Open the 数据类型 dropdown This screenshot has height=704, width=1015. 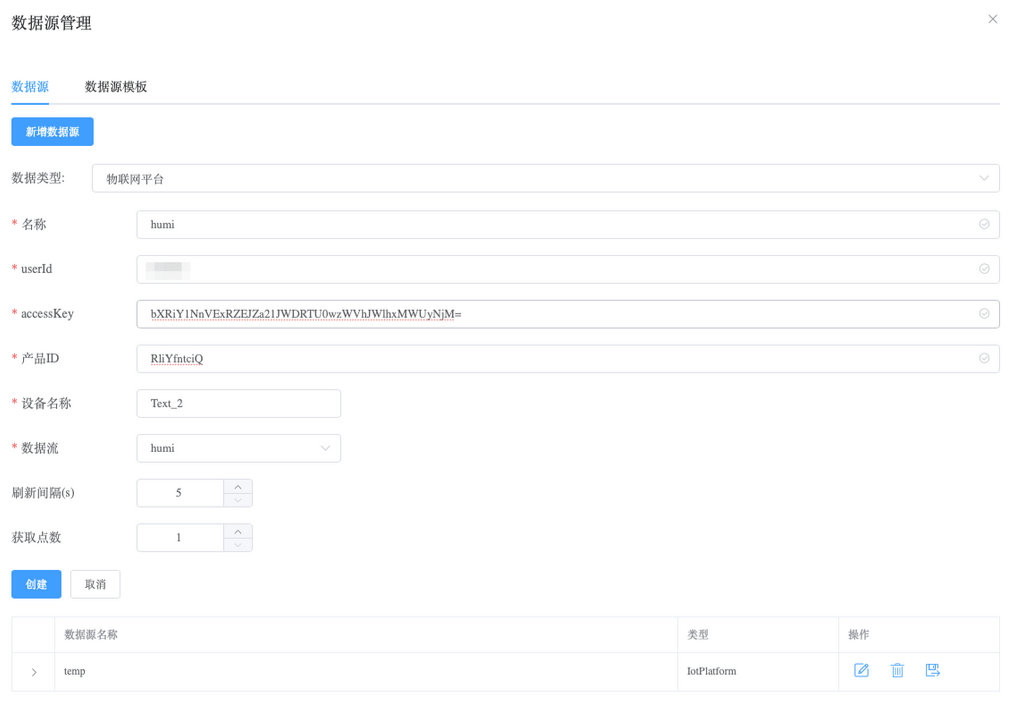click(545, 179)
